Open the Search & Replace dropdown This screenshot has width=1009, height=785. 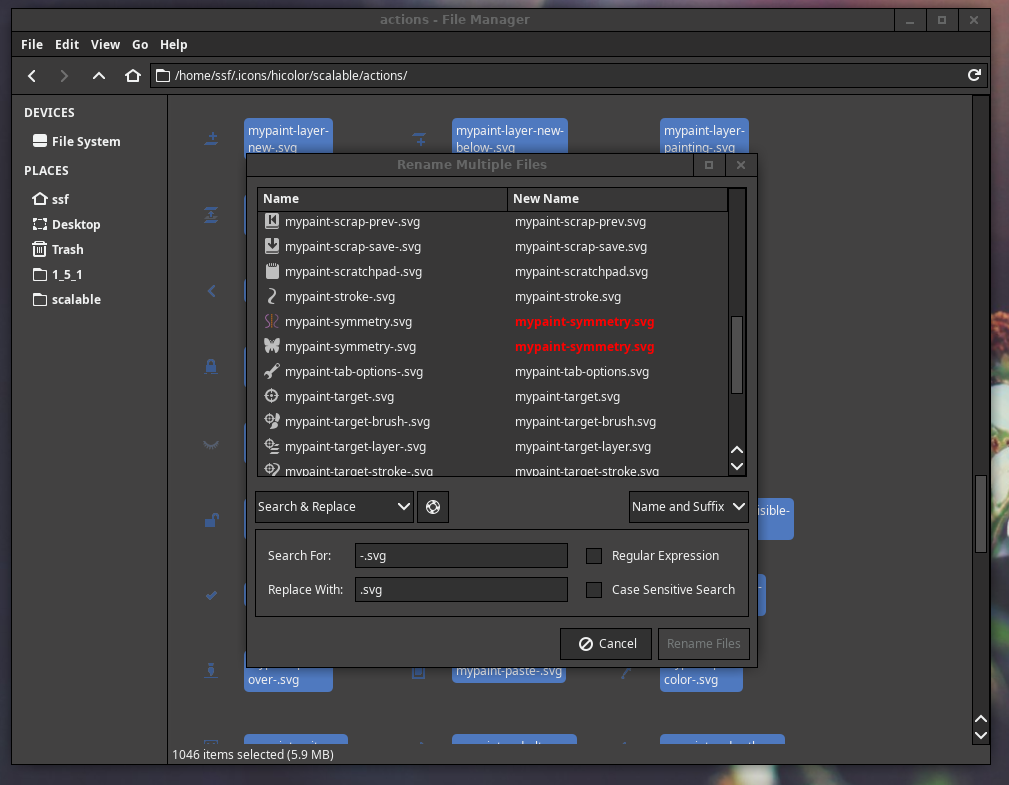click(334, 507)
